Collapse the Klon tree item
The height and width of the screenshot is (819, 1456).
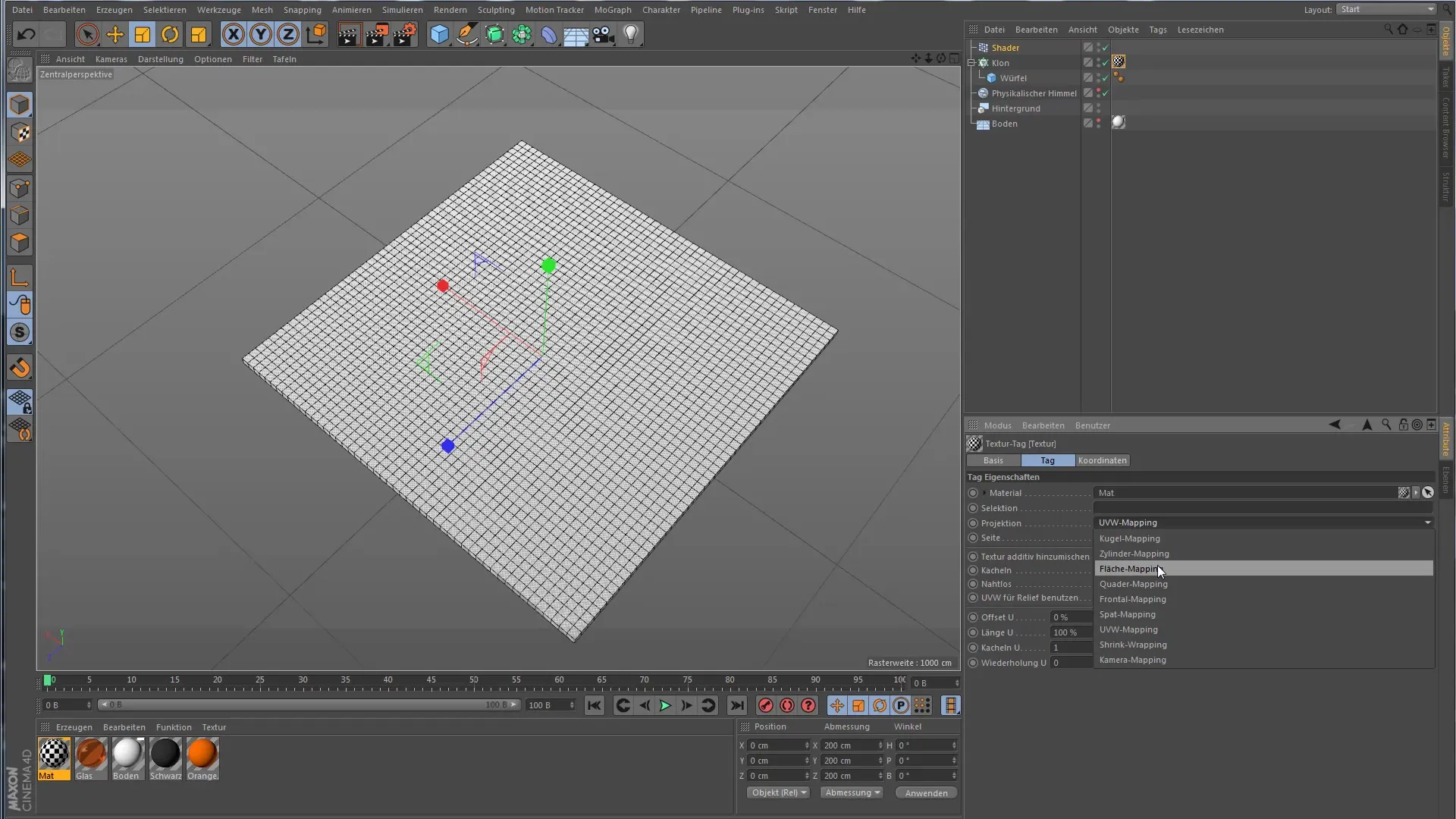[x=971, y=63]
